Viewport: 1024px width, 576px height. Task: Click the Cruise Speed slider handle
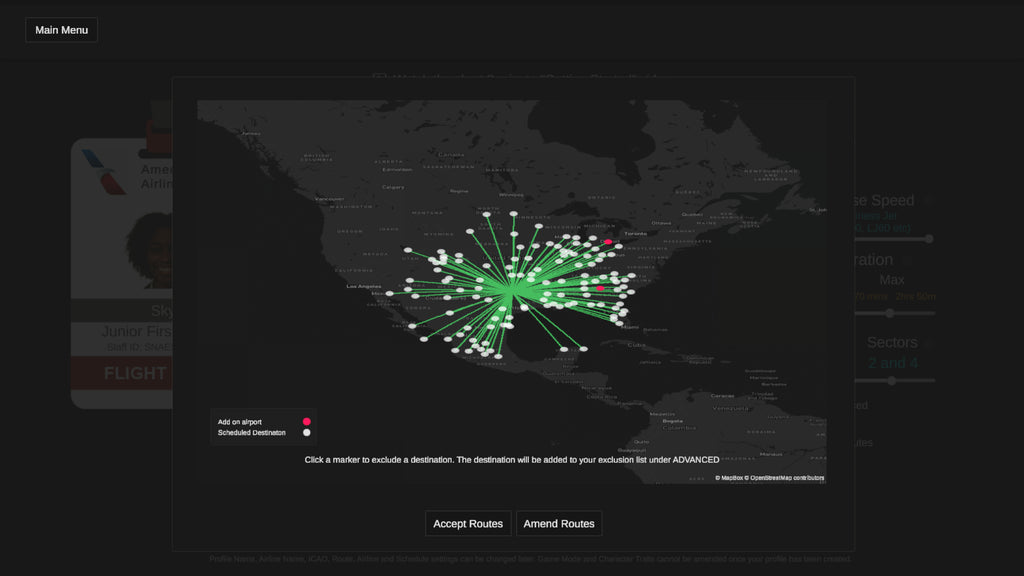tap(929, 239)
